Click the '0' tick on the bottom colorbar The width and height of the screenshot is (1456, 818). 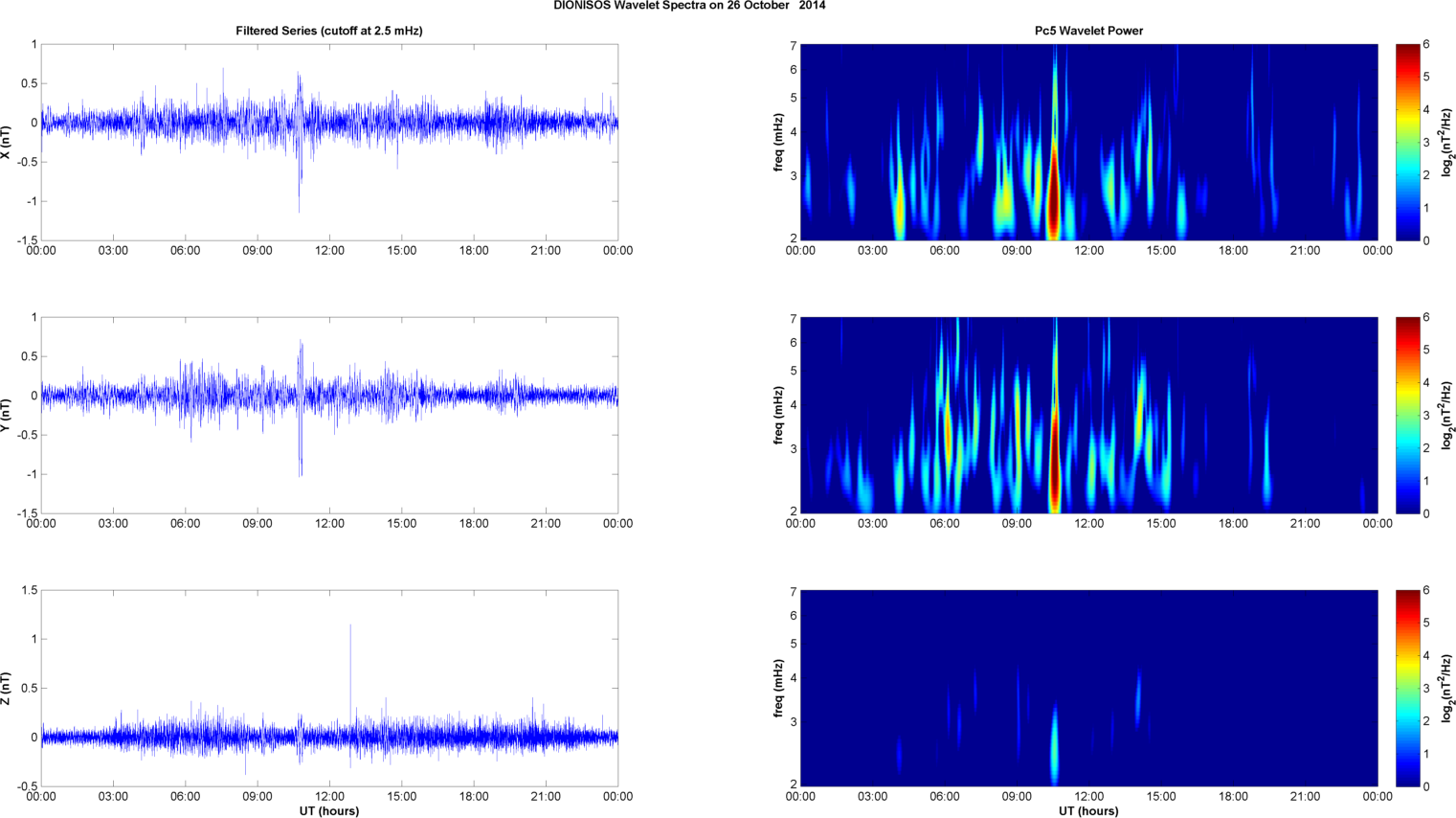(1426, 786)
